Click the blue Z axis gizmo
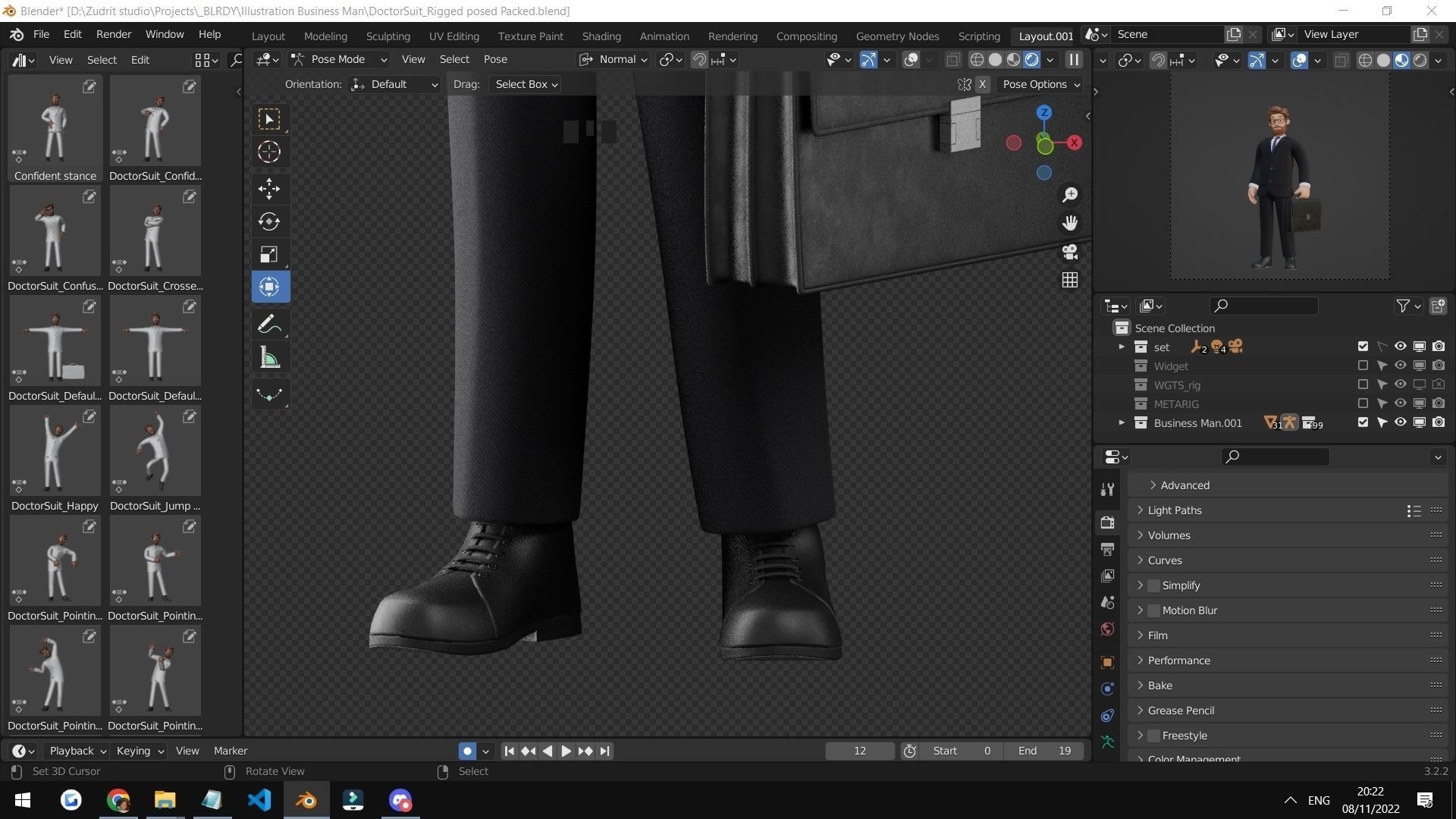This screenshot has height=819, width=1456. click(x=1044, y=112)
